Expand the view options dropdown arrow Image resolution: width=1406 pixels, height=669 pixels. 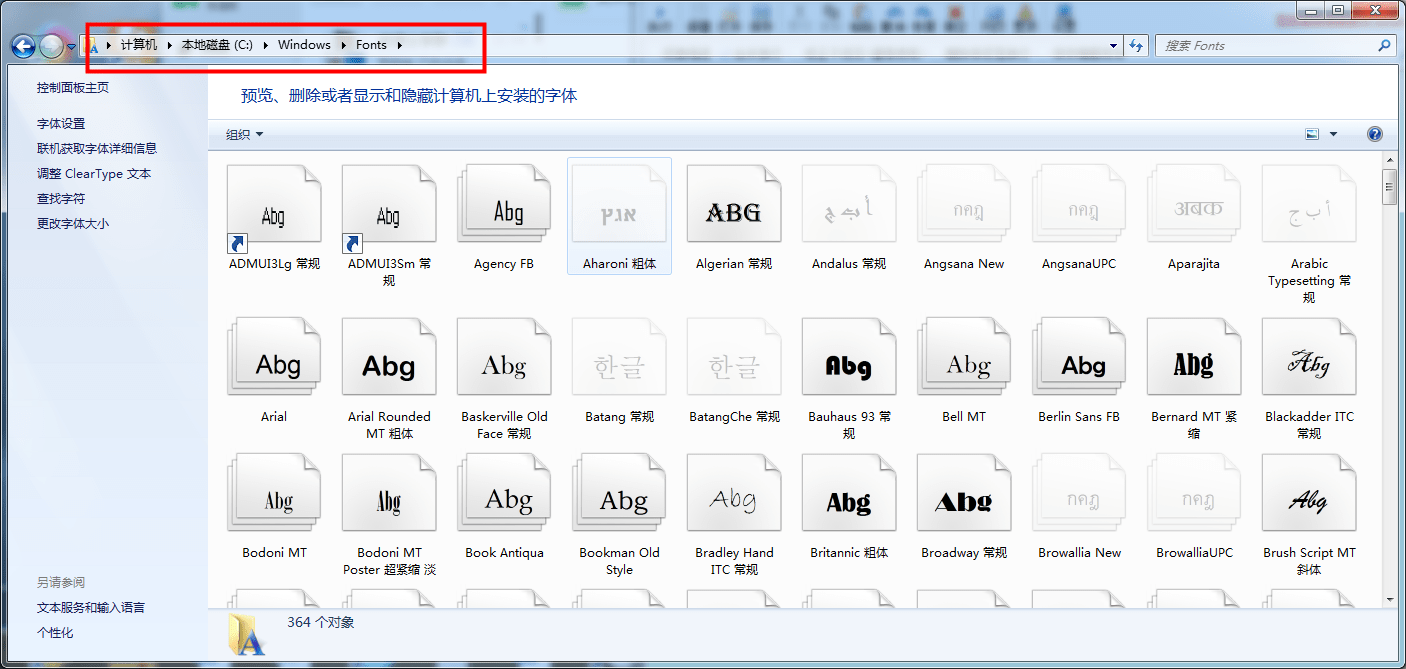coord(1333,134)
